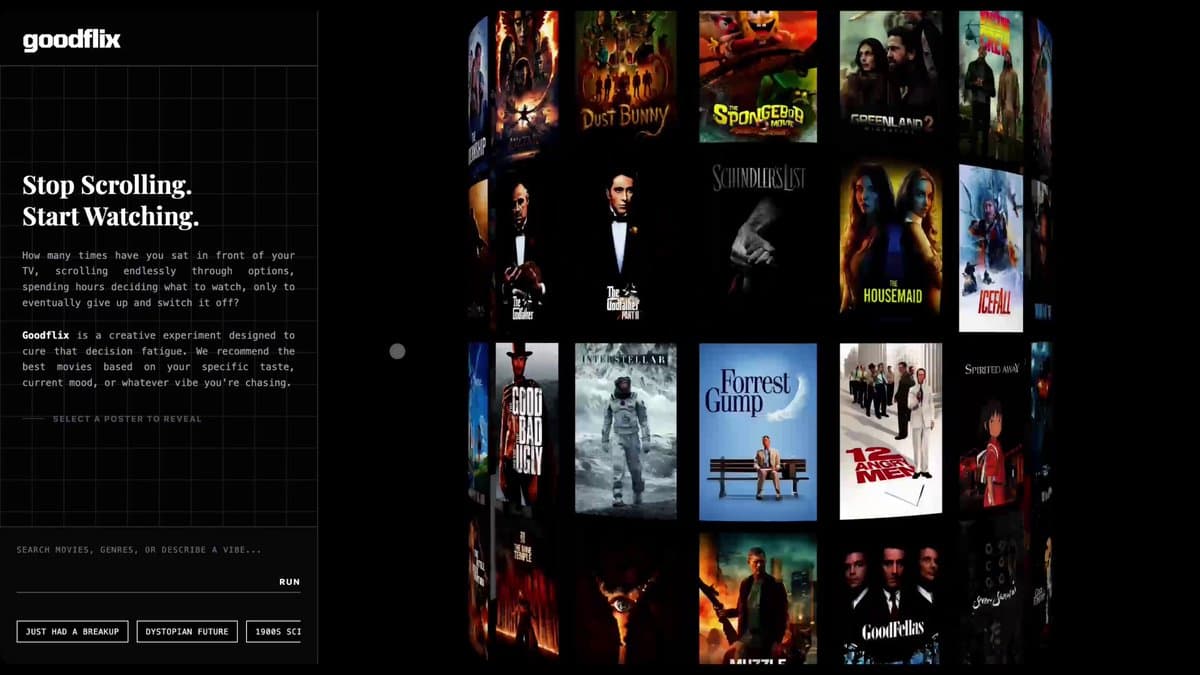Select the Icefall poster
Viewport: 1200px width, 675px height.
(991, 248)
